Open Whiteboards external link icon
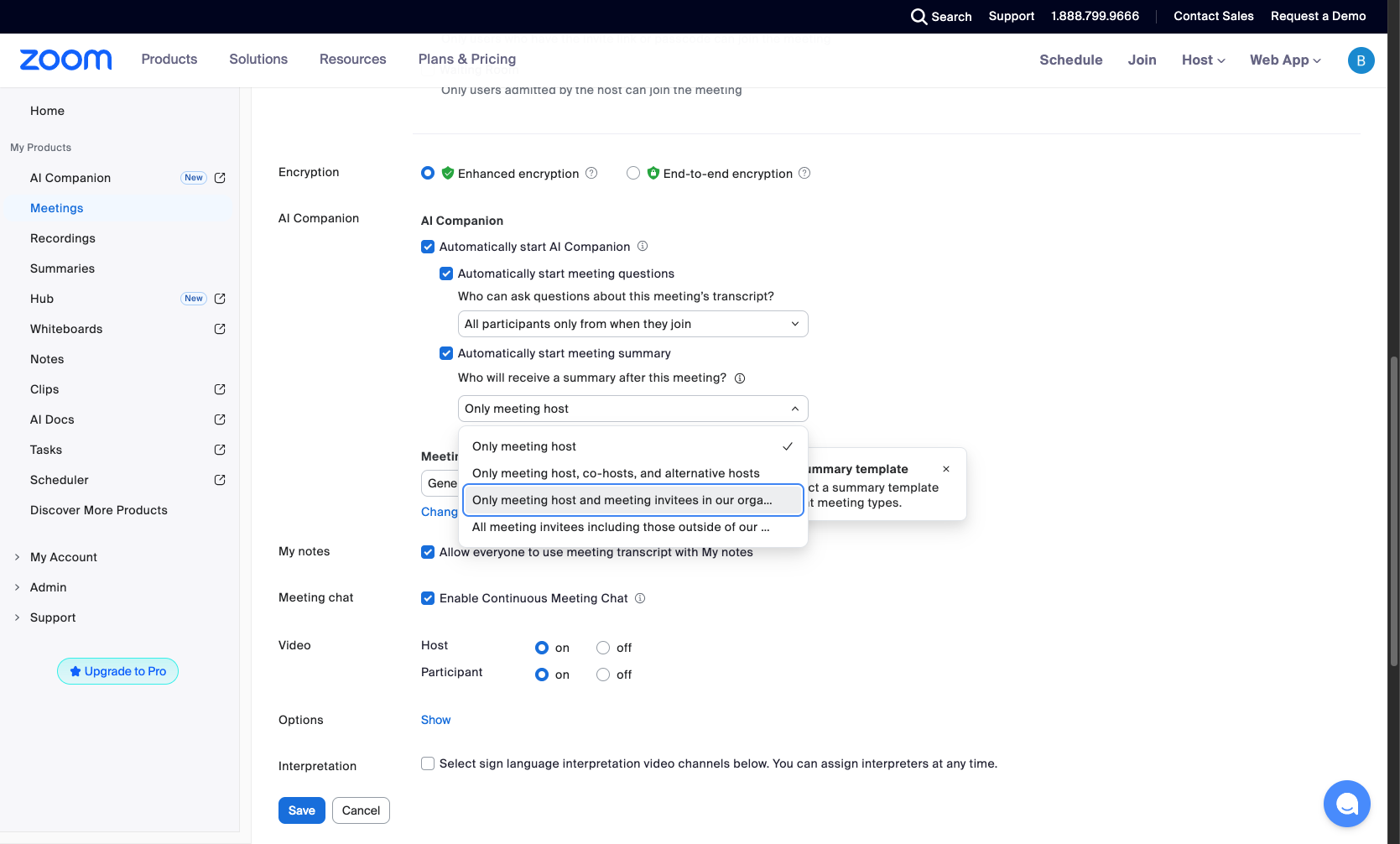Screen dimensions: 1400x844 [x=220, y=329]
